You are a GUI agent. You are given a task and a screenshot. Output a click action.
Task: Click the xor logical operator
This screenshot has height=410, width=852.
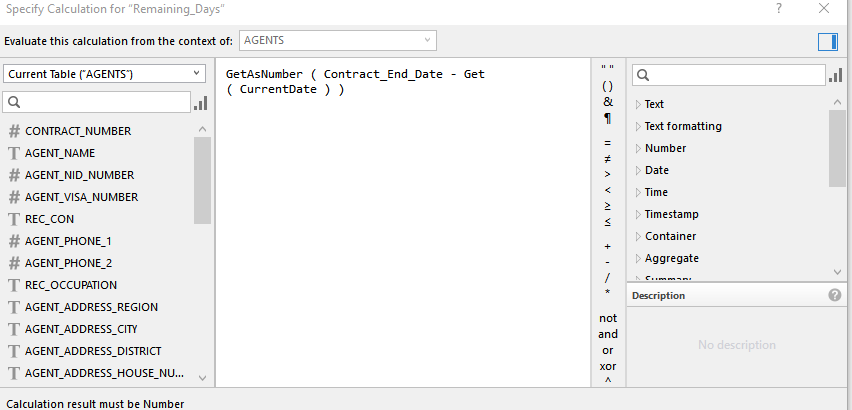tap(607, 366)
